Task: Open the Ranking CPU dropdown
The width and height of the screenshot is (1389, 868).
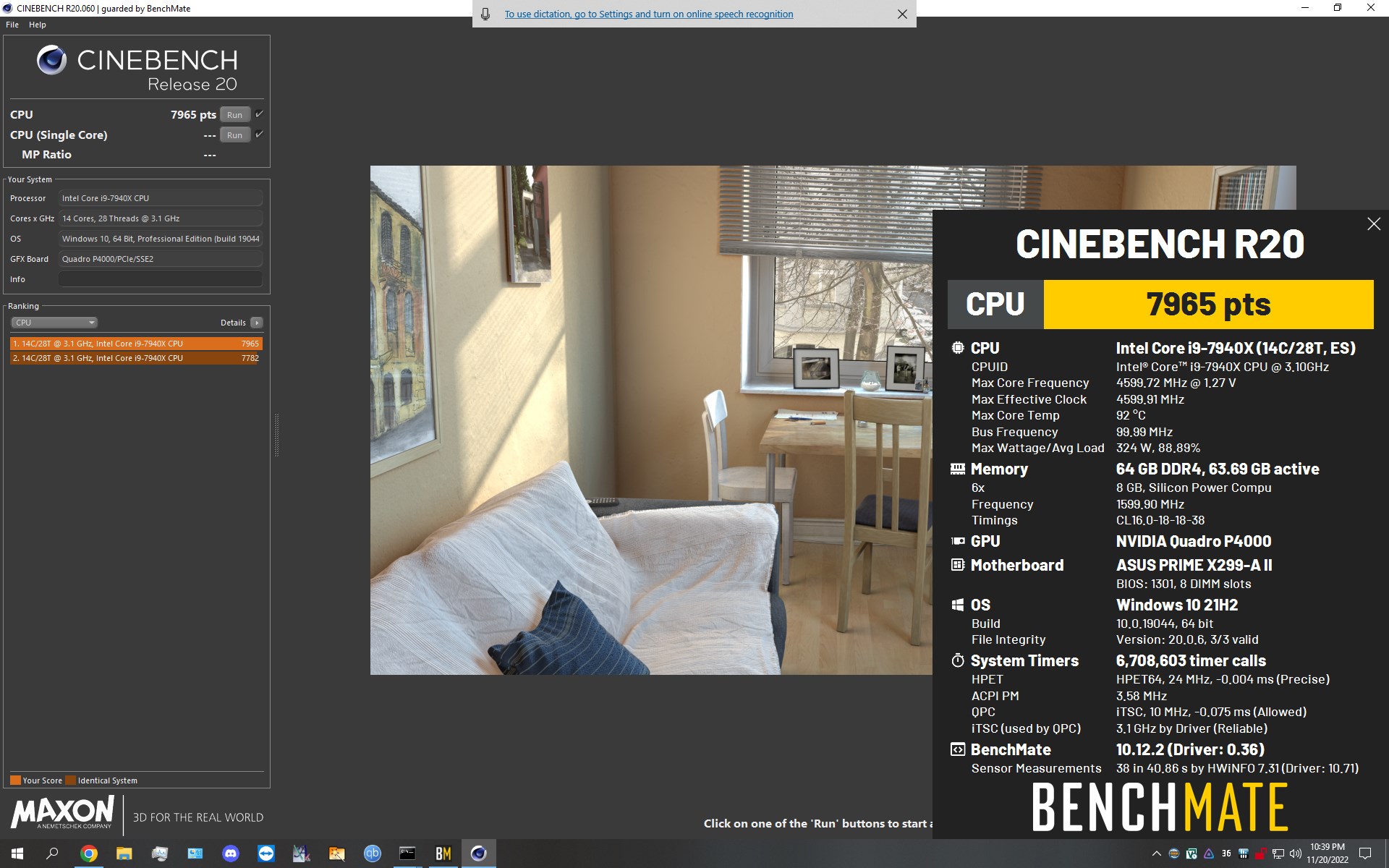Action: 54,323
